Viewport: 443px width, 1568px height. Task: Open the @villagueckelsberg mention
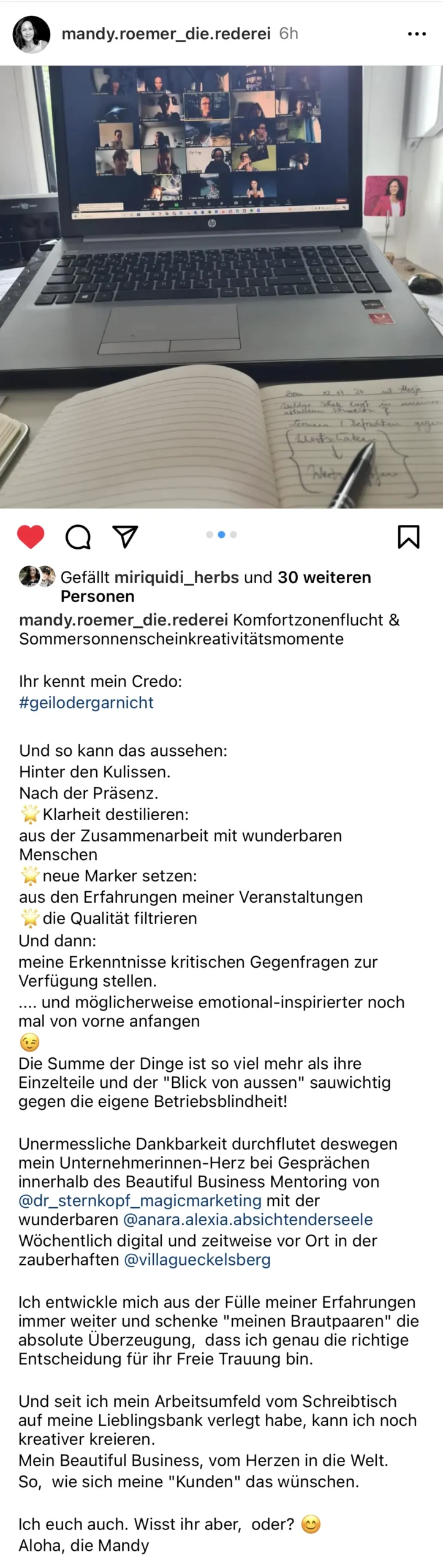[197, 1260]
